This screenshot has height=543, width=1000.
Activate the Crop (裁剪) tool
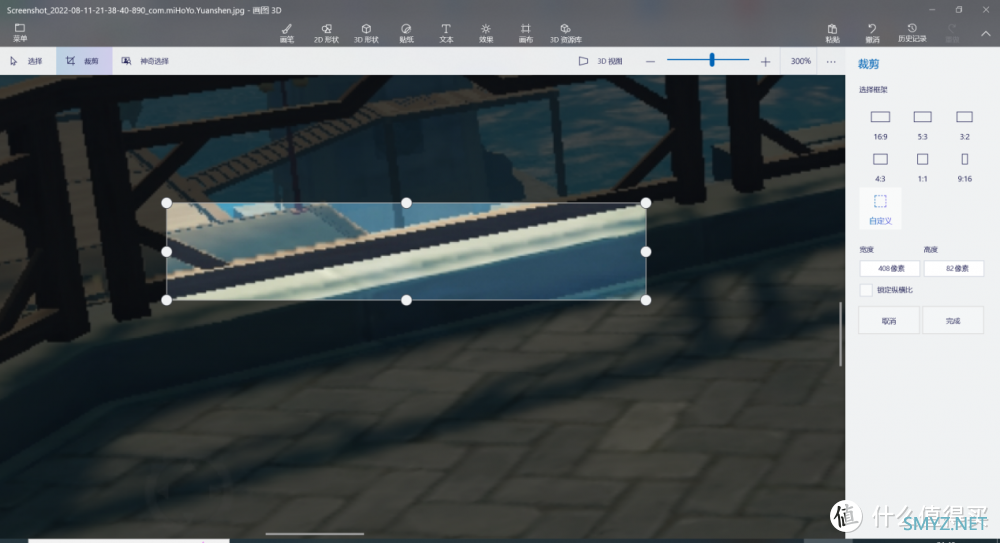point(84,61)
